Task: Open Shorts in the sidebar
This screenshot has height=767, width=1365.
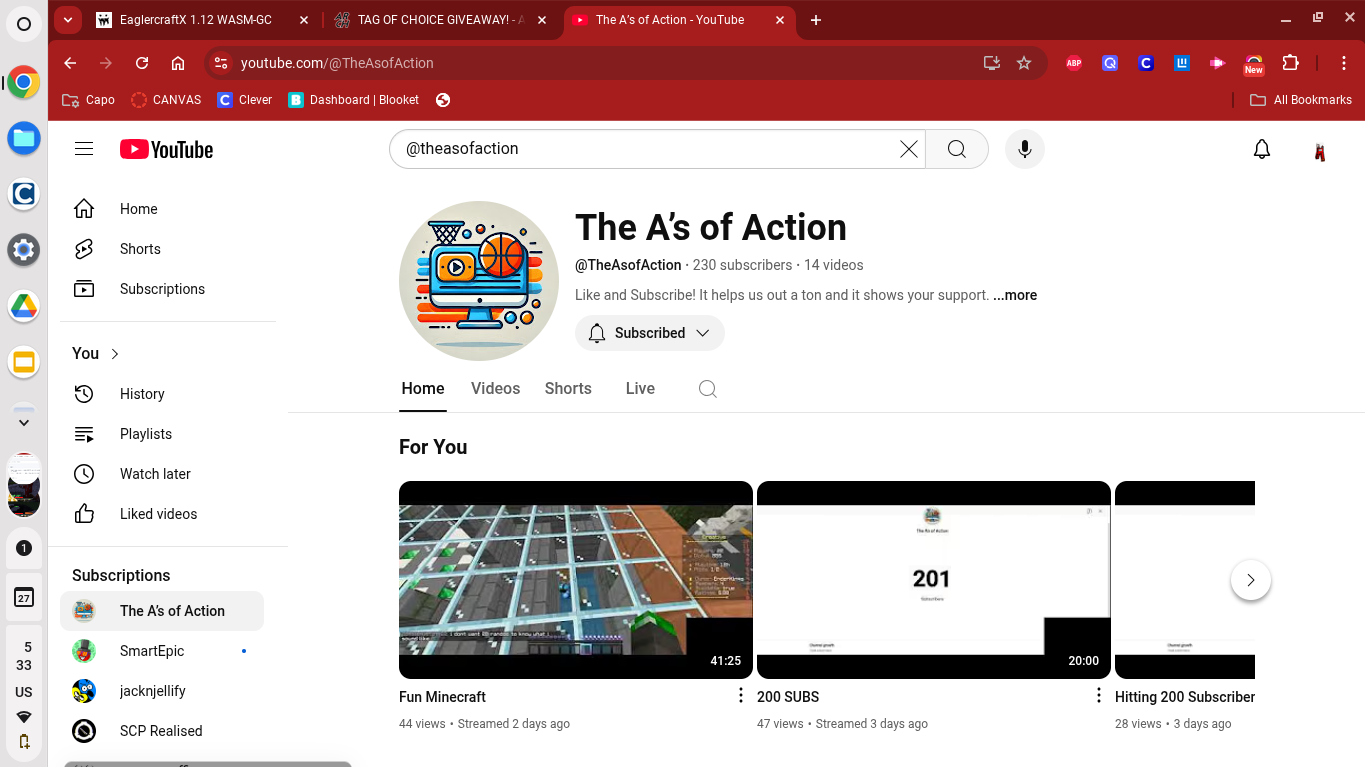Action: tap(162, 249)
